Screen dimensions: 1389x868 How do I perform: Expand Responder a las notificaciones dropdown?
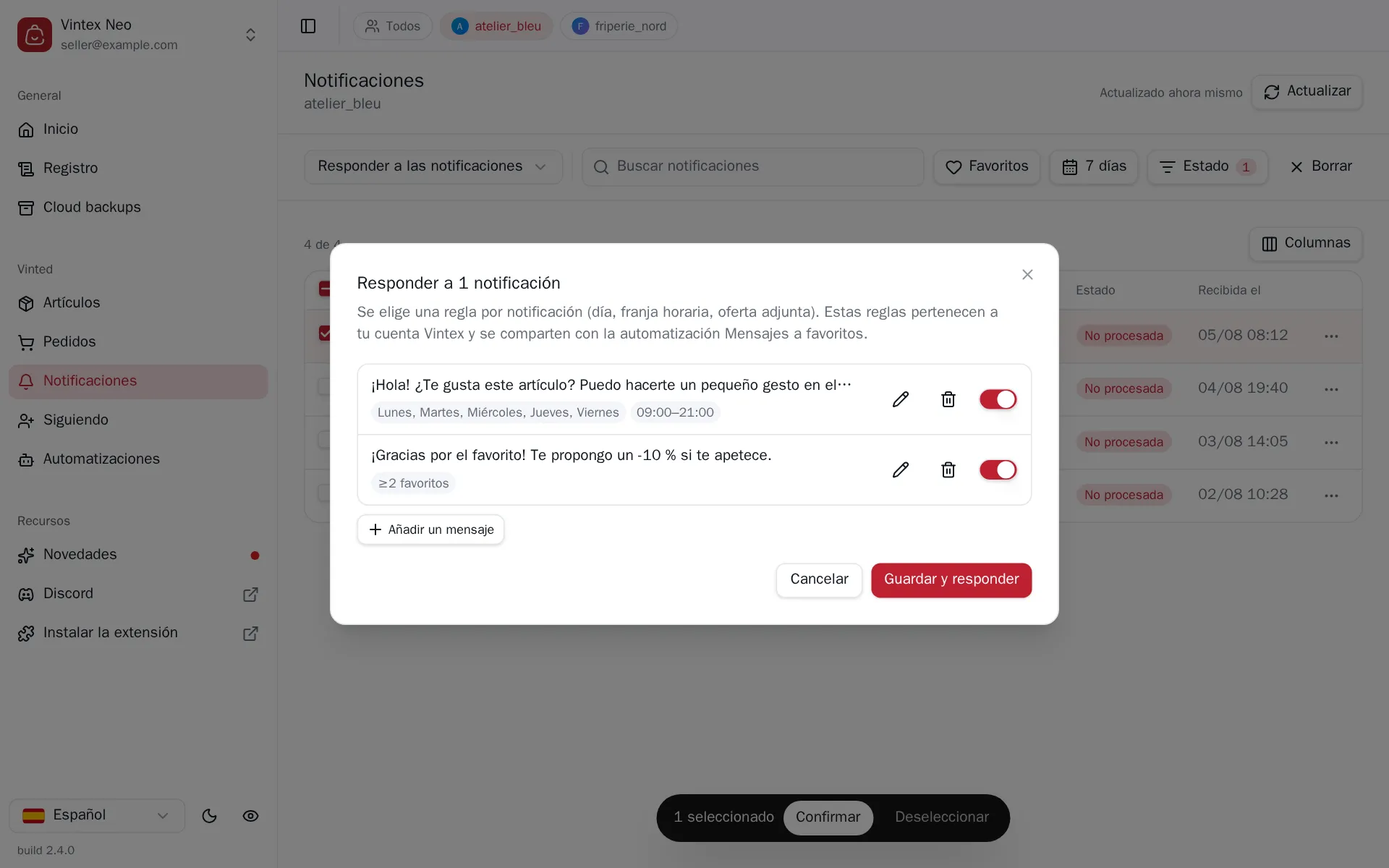click(433, 167)
